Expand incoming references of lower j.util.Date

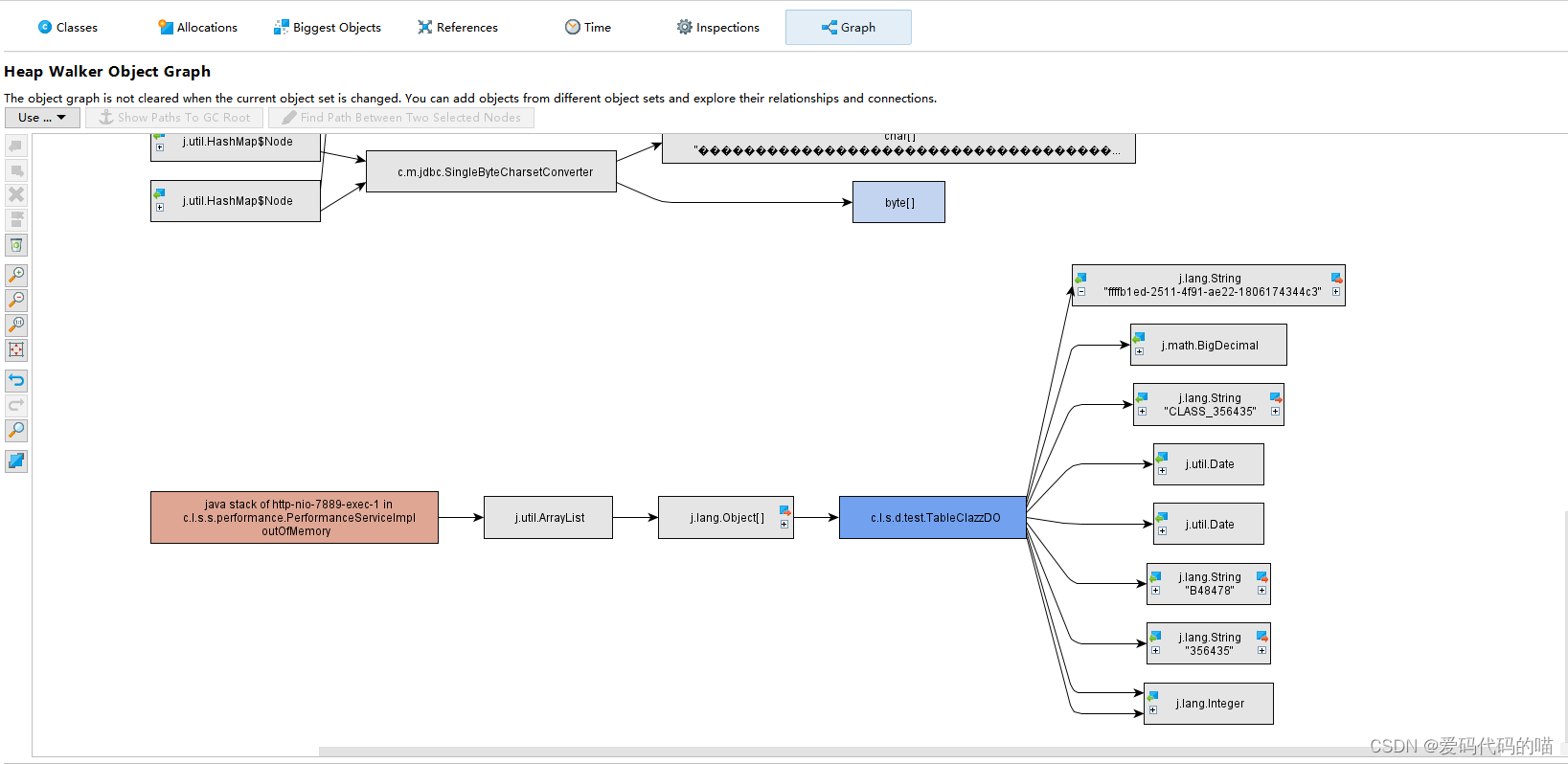pyautogui.click(x=1162, y=530)
